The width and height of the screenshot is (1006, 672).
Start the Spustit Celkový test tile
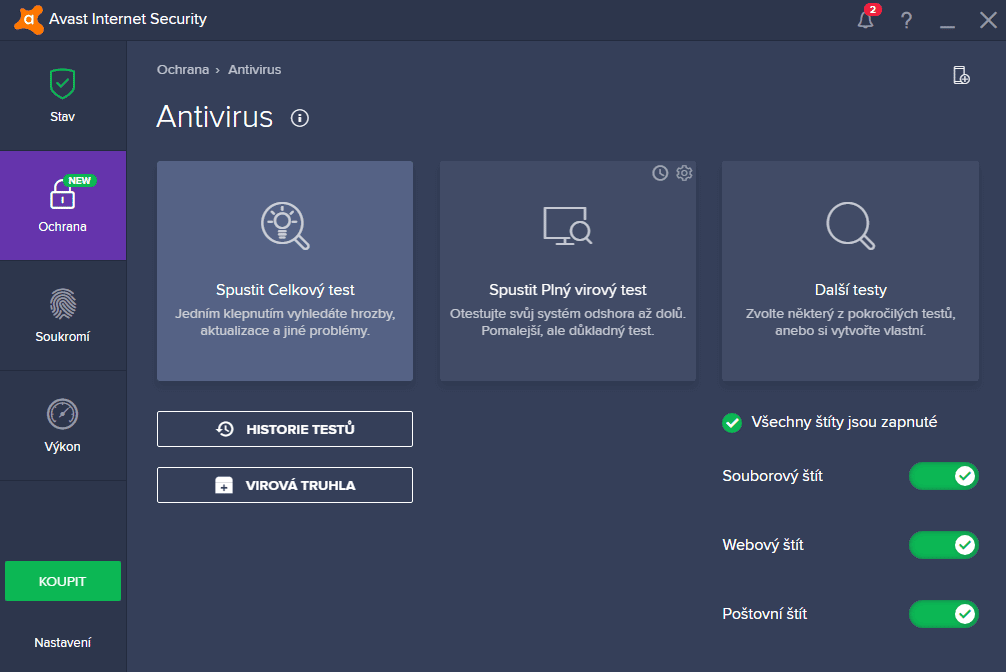pos(285,271)
